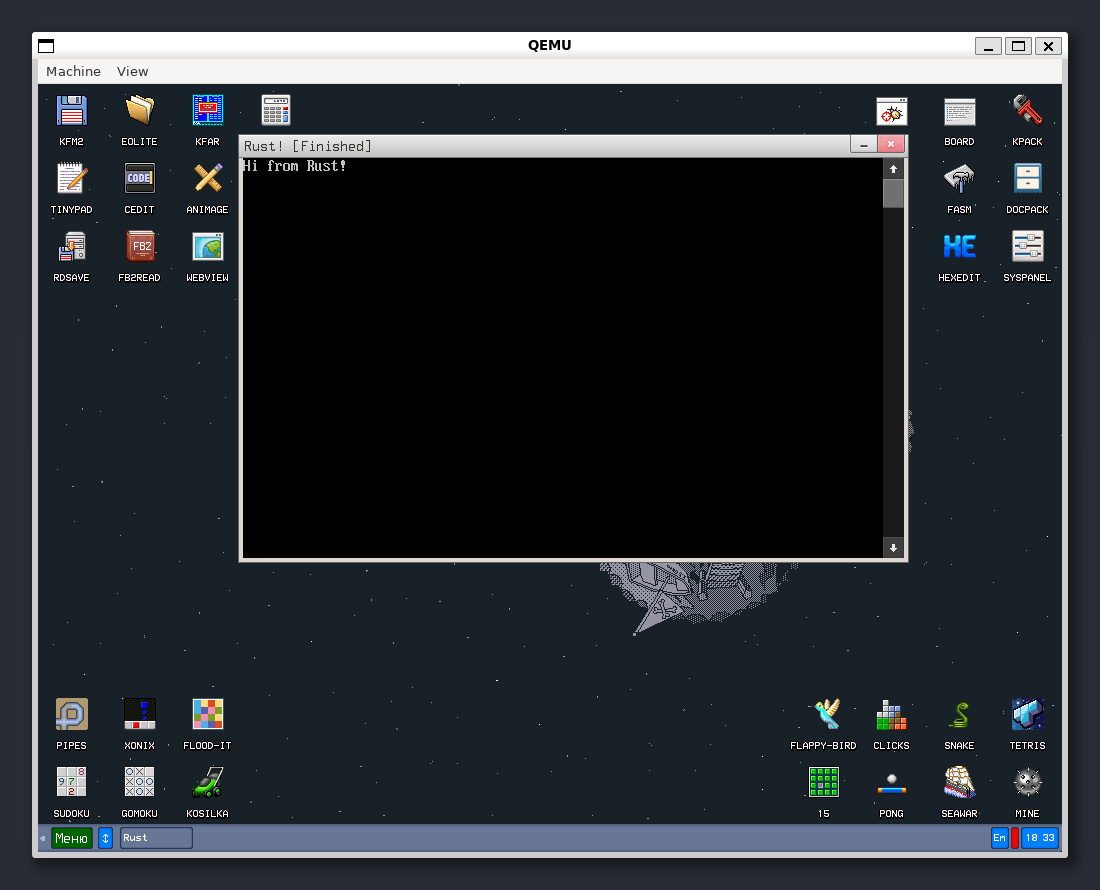Launch the TINYPAD text editor
Image resolution: width=1100 pixels, height=890 pixels.
[71, 179]
